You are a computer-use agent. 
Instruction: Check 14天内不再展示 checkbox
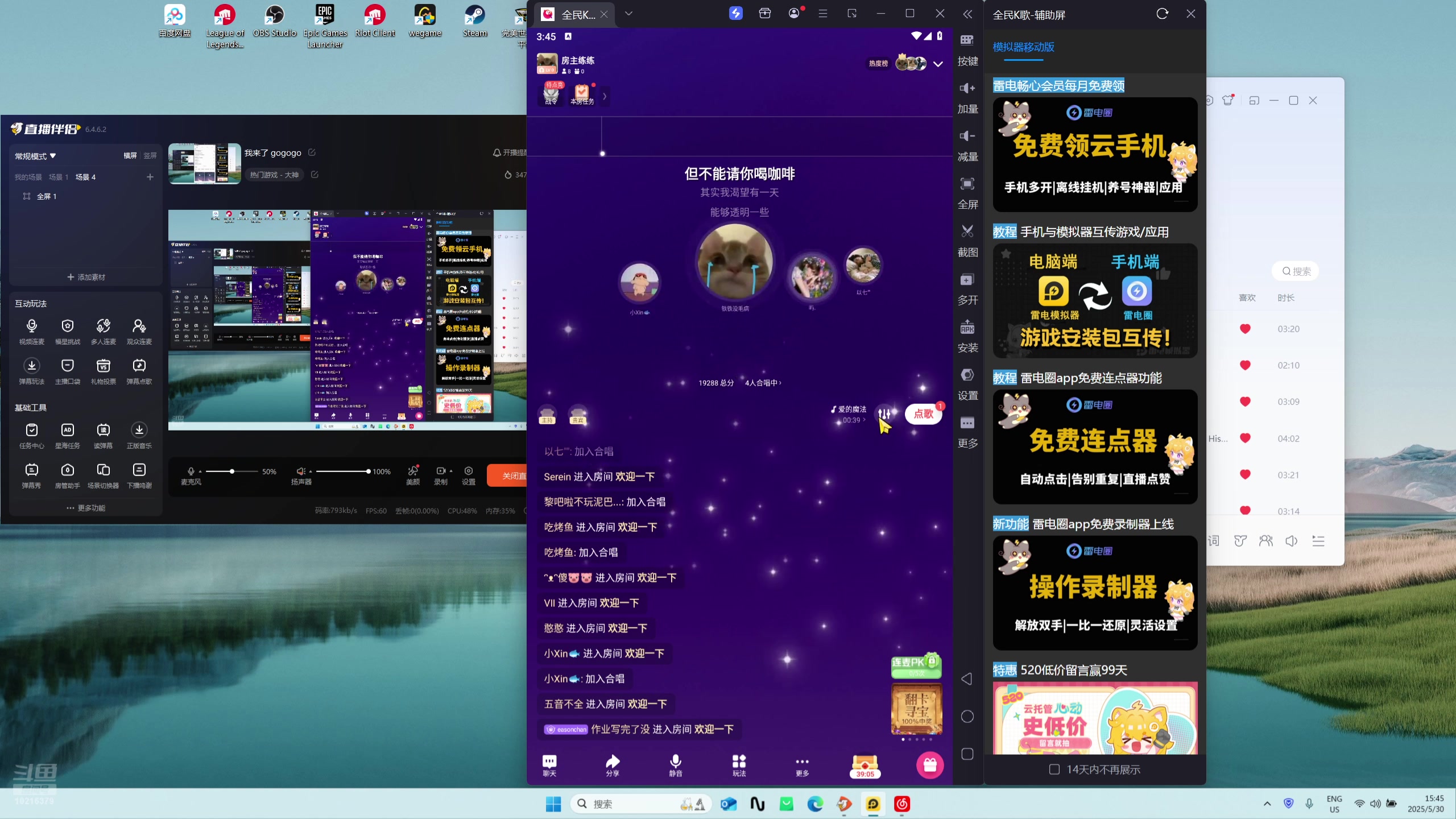pos(1054,769)
